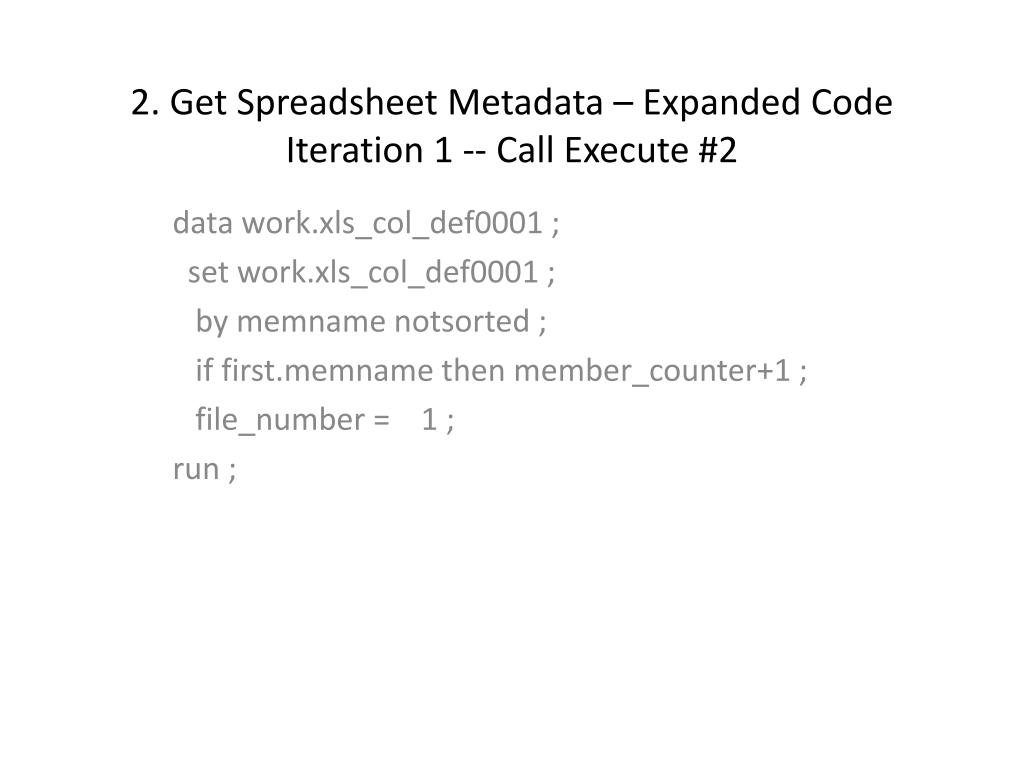
Task: Click the word 'Metadata' in the heading
Action: click(525, 103)
